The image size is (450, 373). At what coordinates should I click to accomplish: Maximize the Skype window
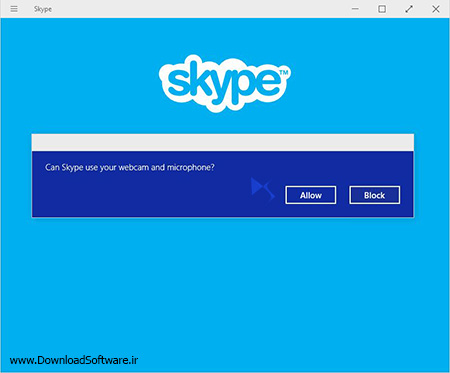point(382,9)
